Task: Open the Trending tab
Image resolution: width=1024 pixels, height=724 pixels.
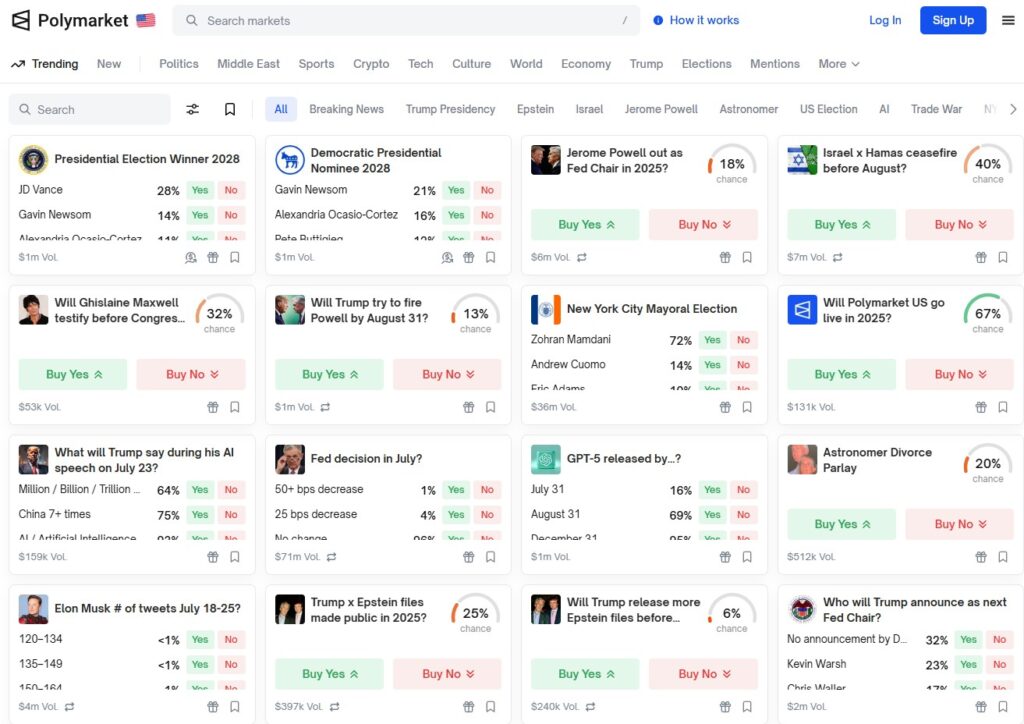Action: 44,63
